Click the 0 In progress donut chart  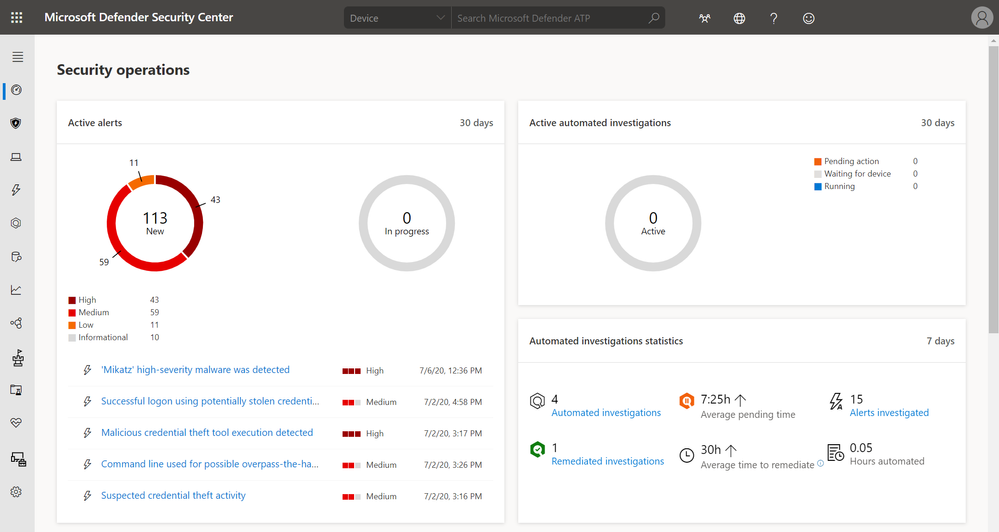pyautogui.click(x=406, y=223)
